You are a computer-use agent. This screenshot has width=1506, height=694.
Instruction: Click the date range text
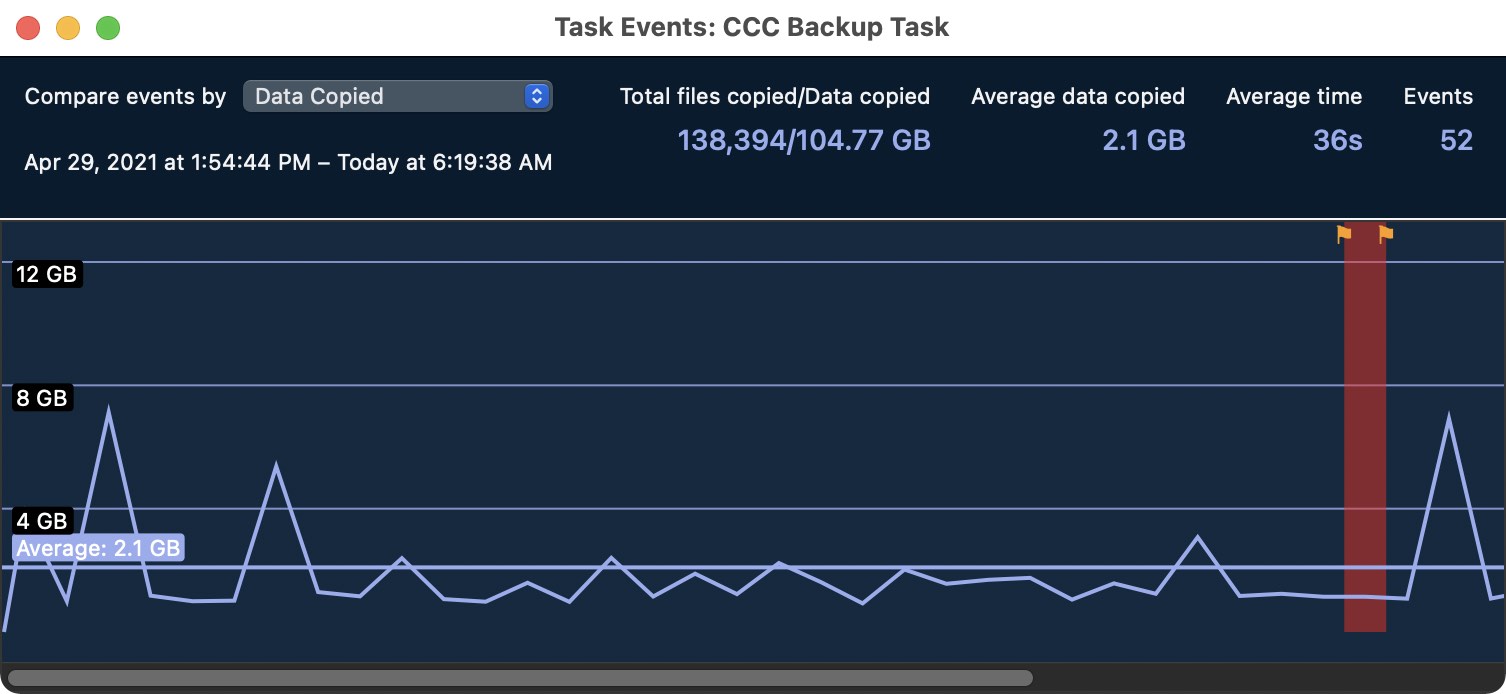click(x=288, y=162)
